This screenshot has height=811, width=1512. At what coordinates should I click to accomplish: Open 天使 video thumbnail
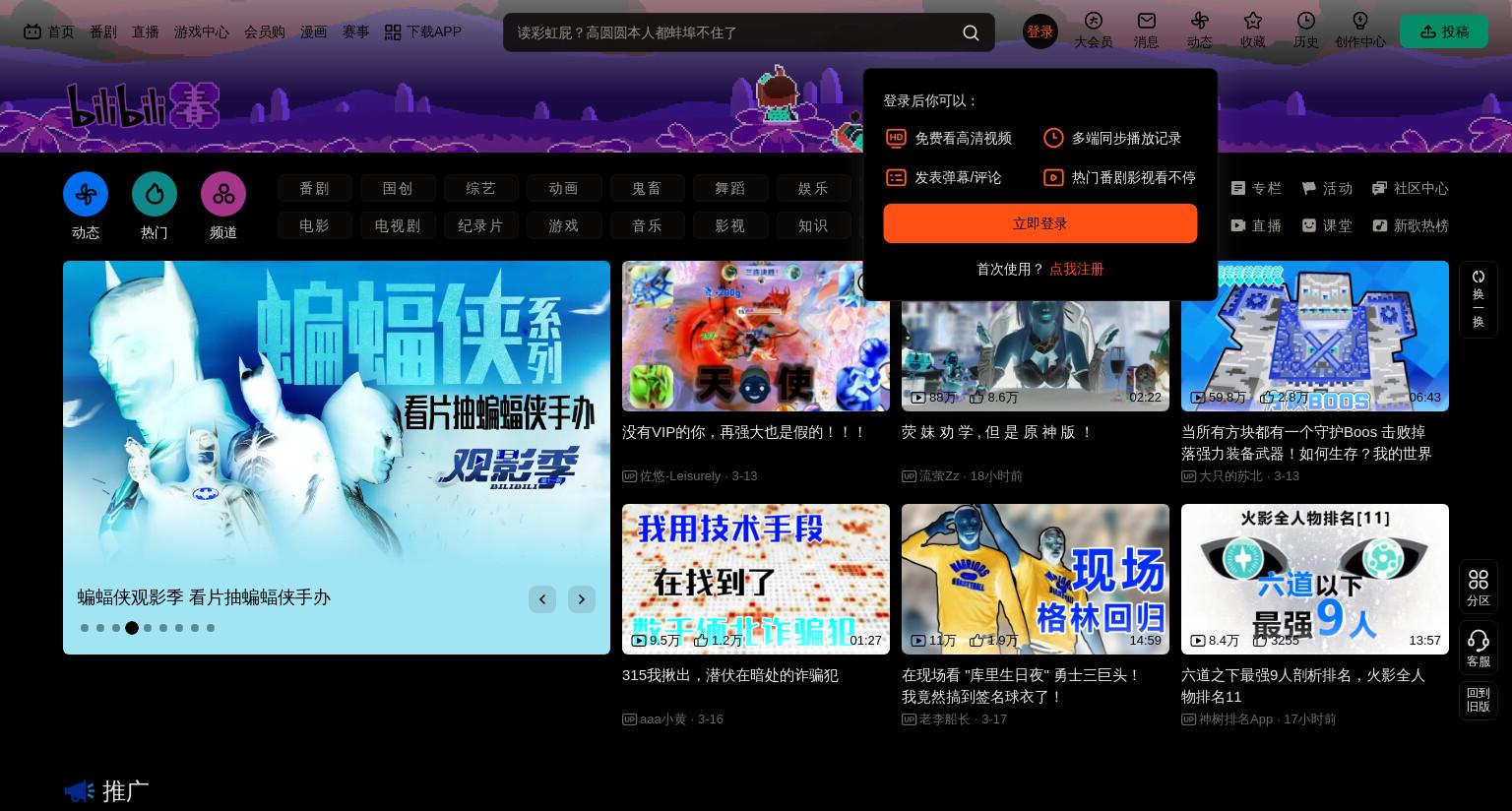(x=756, y=336)
